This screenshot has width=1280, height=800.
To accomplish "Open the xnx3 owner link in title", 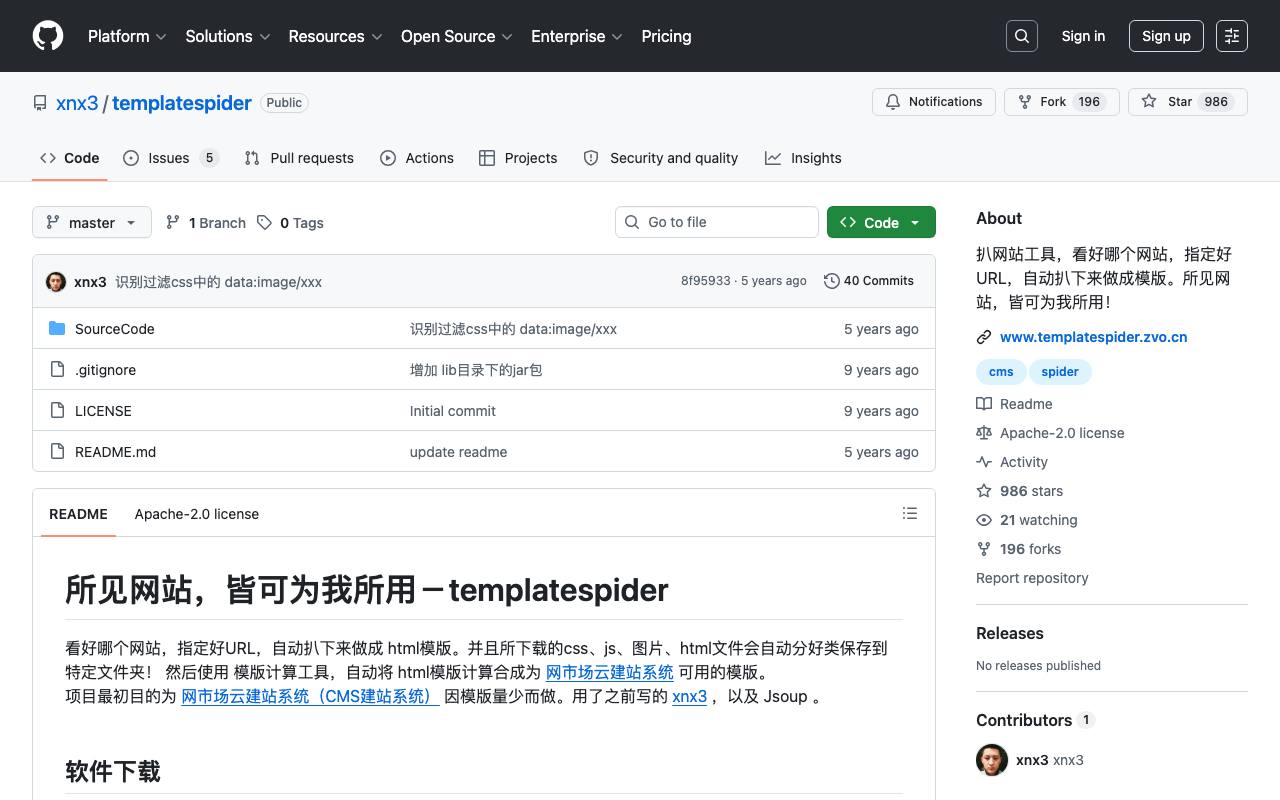I will [x=77, y=103].
